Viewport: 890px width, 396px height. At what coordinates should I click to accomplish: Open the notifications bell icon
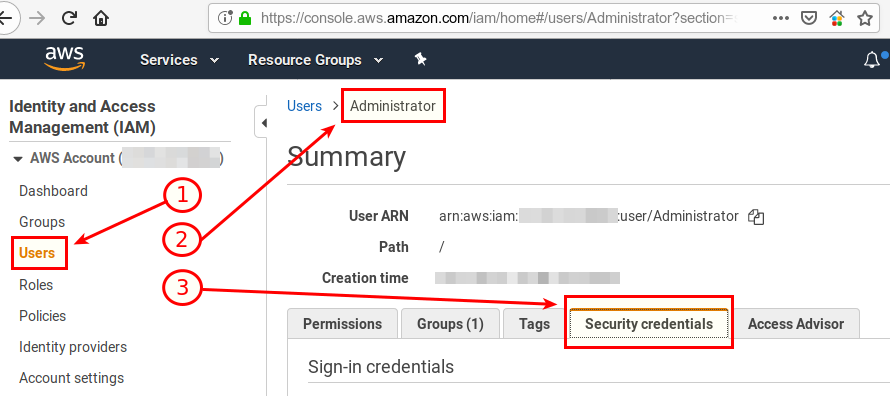(872, 60)
